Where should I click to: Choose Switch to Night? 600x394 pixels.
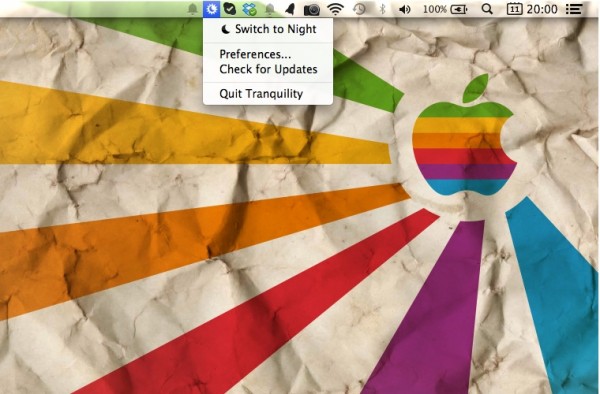268,29
